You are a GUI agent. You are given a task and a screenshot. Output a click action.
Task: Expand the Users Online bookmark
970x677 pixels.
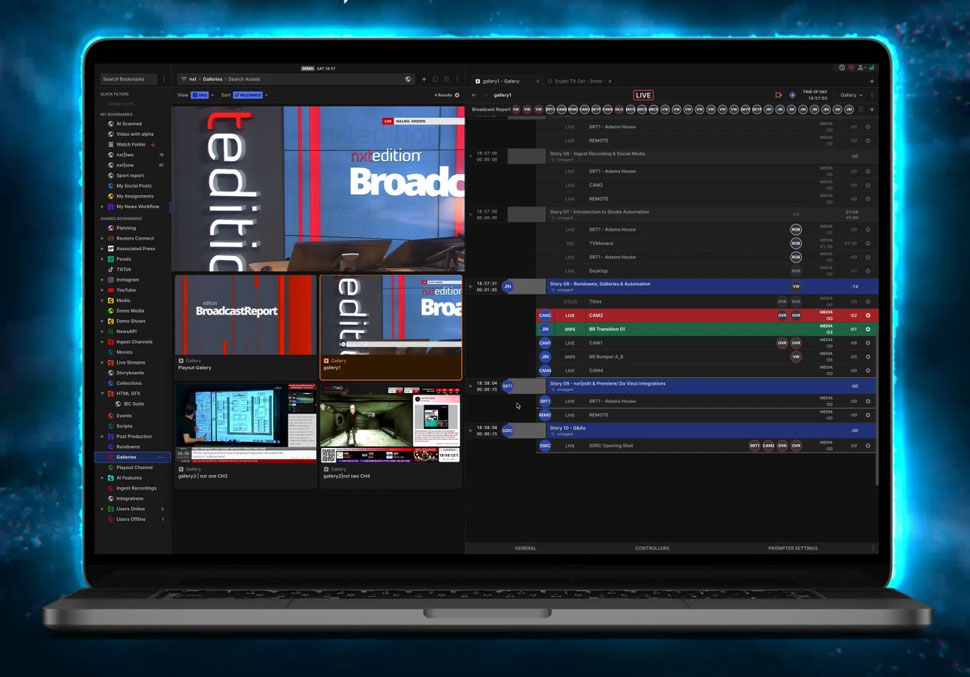(103, 509)
